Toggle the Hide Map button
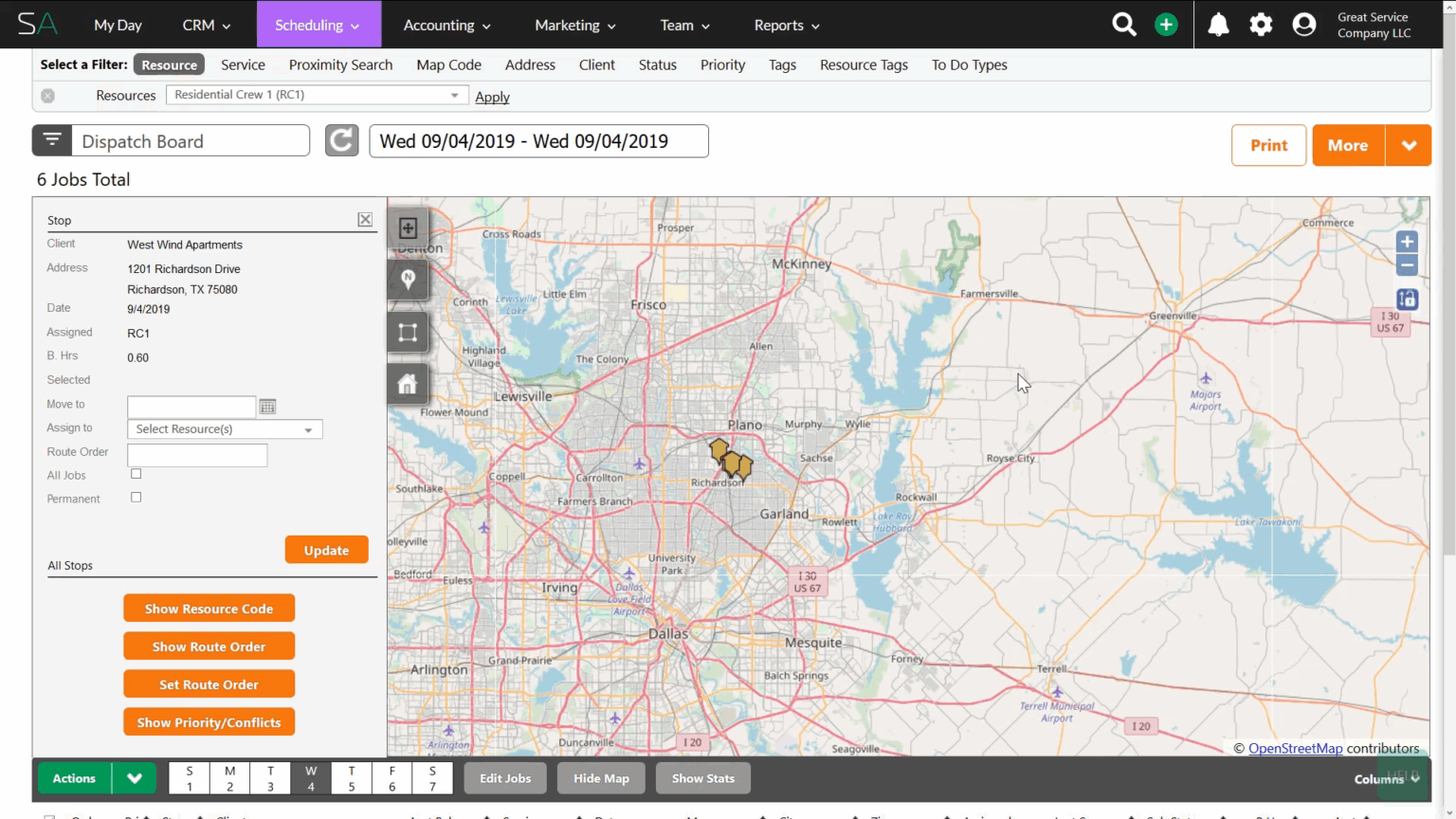Image resolution: width=1456 pixels, height=819 pixels. 601,778
